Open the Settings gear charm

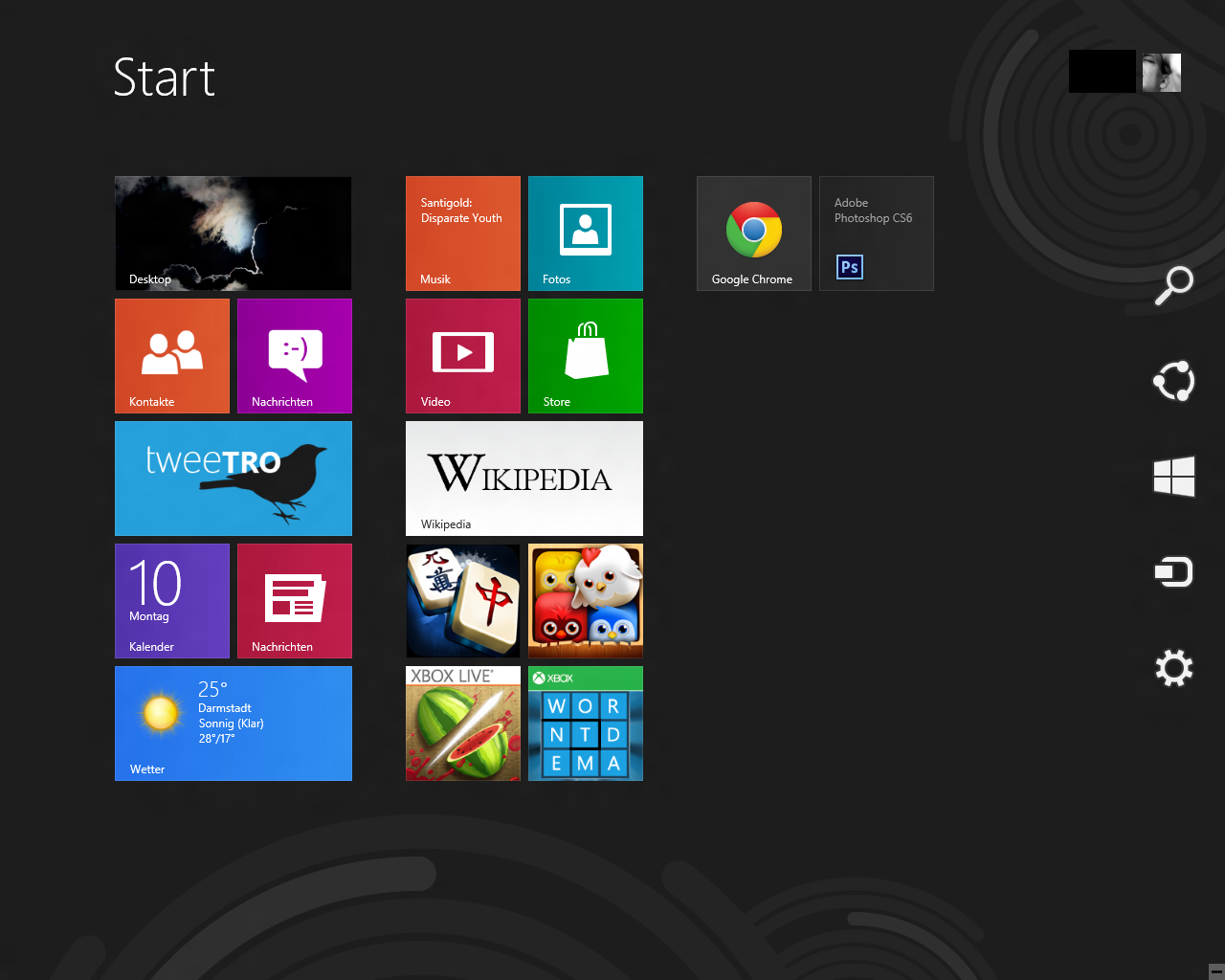pyautogui.click(x=1173, y=668)
